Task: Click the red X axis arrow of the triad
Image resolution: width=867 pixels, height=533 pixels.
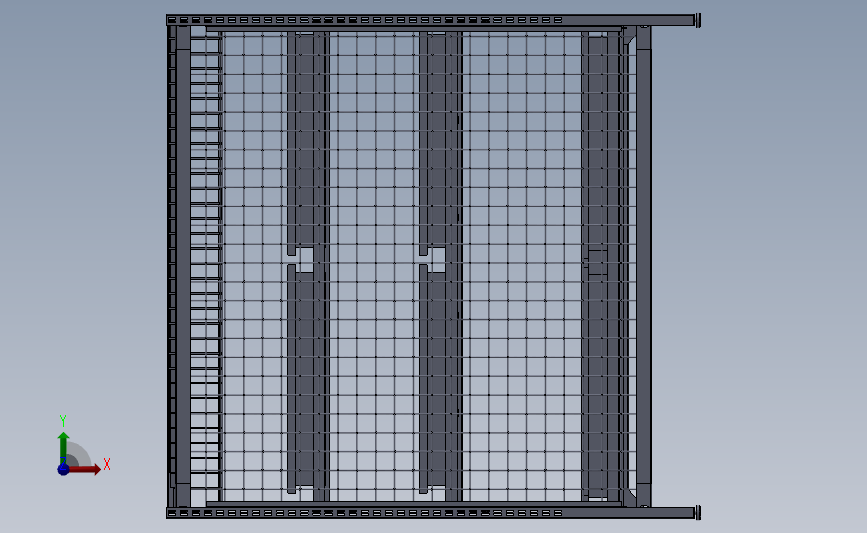Action: tap(84, 469)
